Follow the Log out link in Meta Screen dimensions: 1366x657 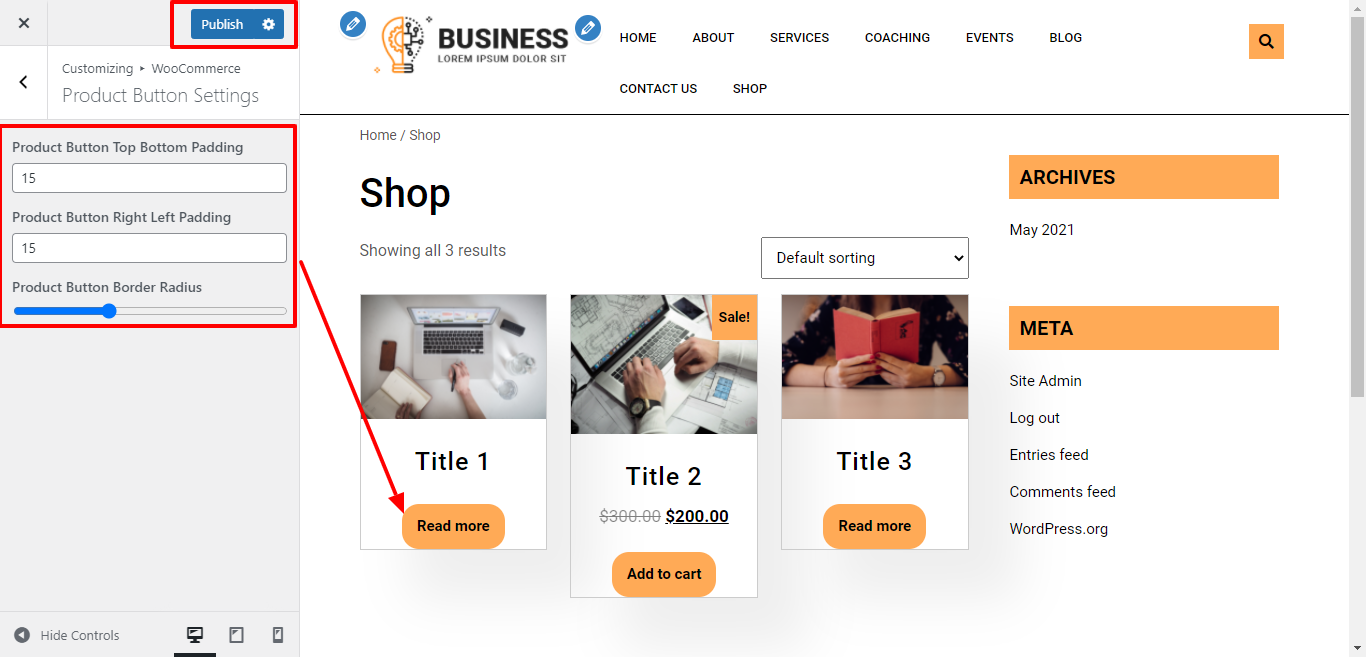coord(1035,418)
